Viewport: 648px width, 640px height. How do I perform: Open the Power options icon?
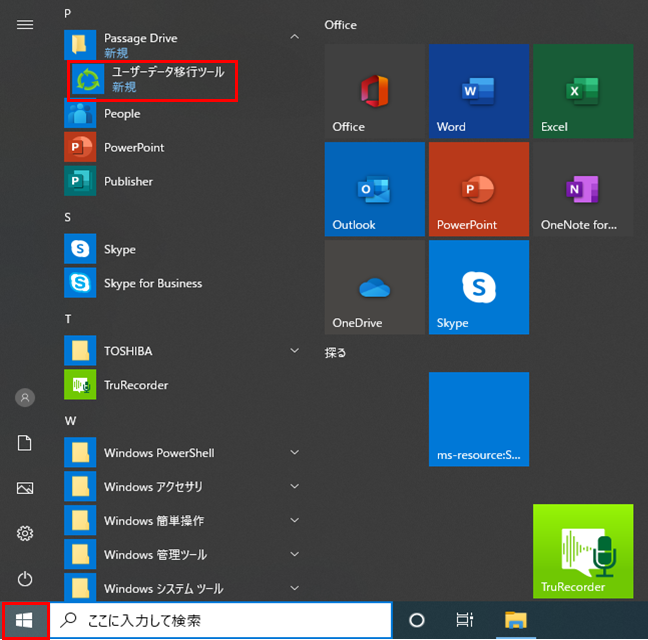(x=25, y=579)
